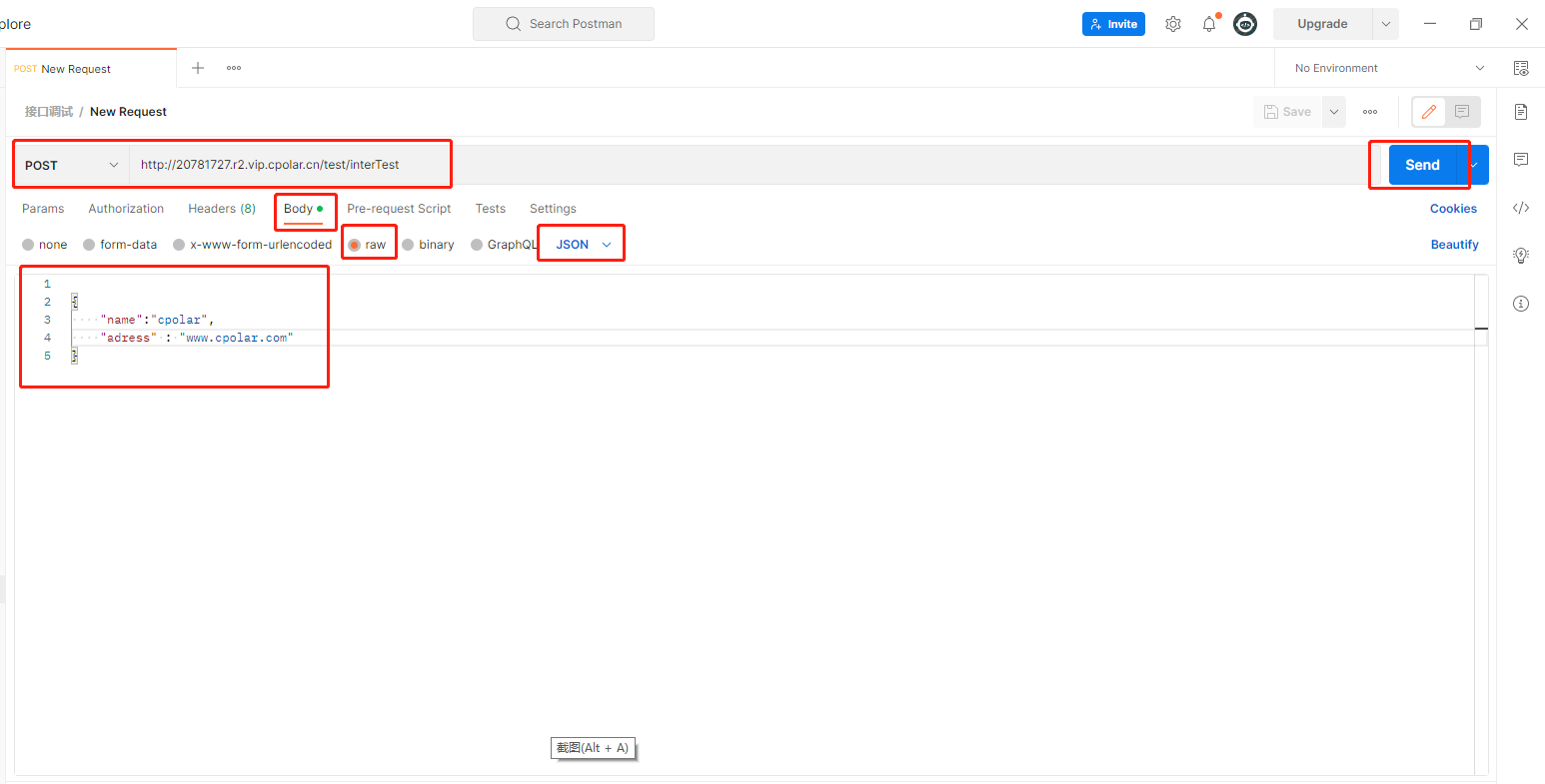Switch to the Headers tab
The width and height of the screenshot is (1545, 784).
click(221, 208)
